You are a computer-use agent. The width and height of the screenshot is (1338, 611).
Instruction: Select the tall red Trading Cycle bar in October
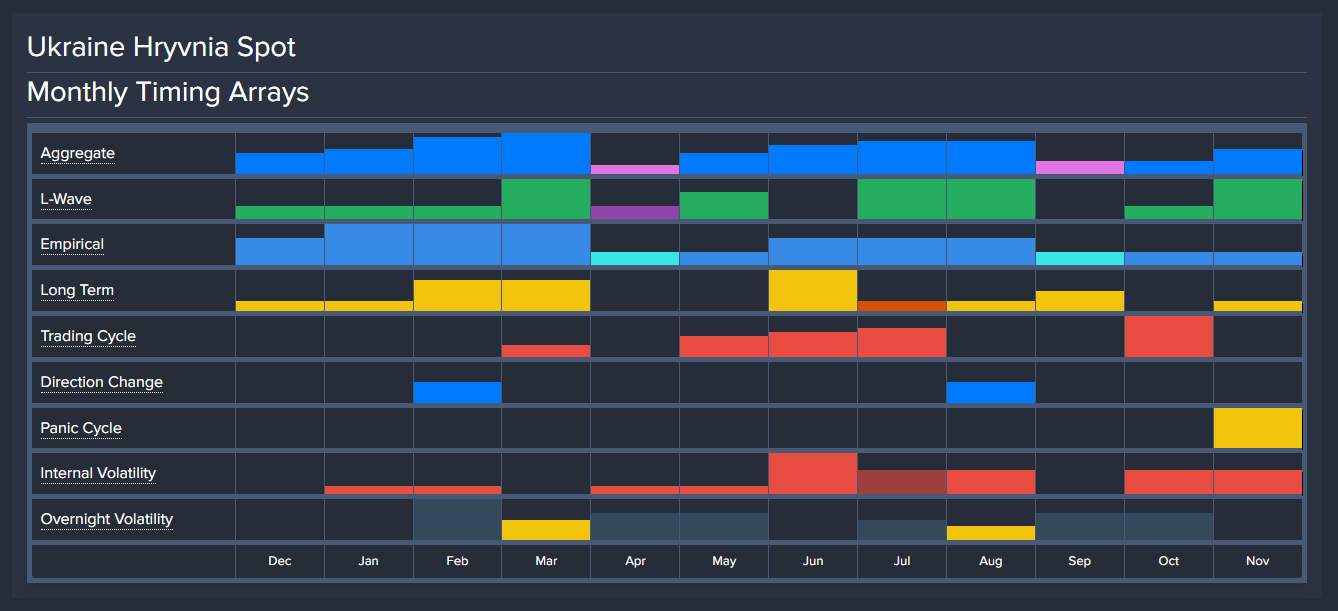point(1168,337)
